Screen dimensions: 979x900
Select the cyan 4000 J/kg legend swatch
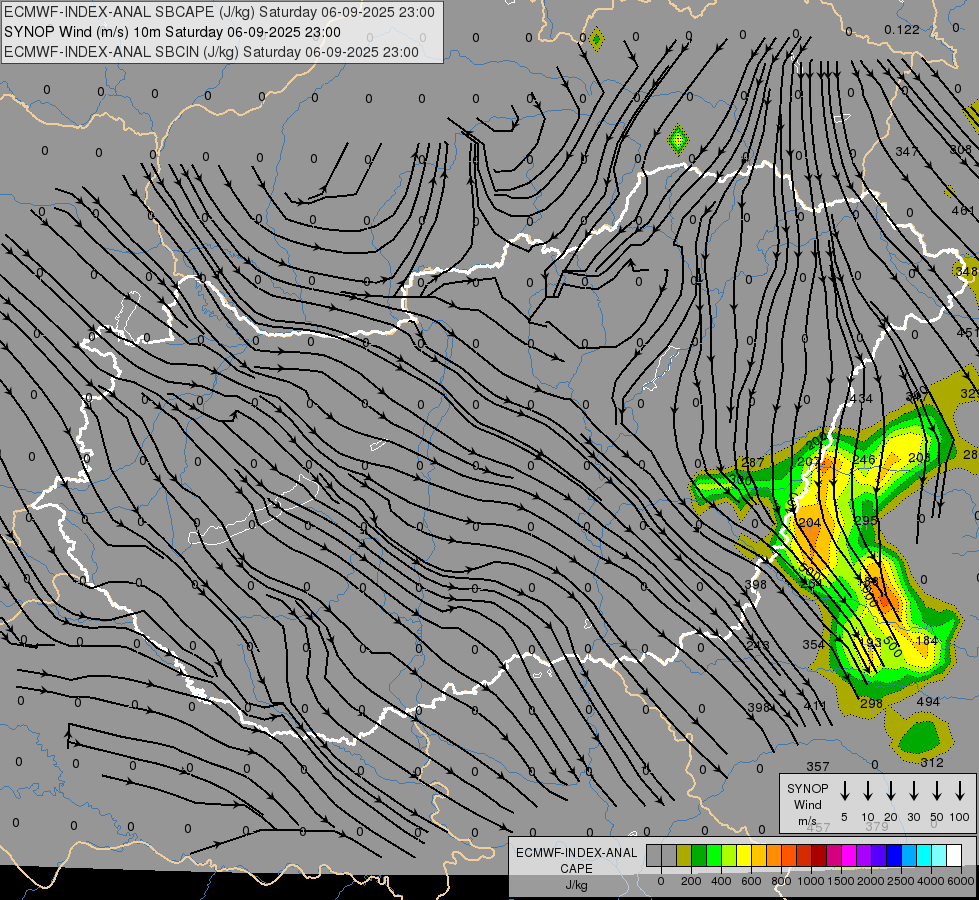click(x=924, y=856)
